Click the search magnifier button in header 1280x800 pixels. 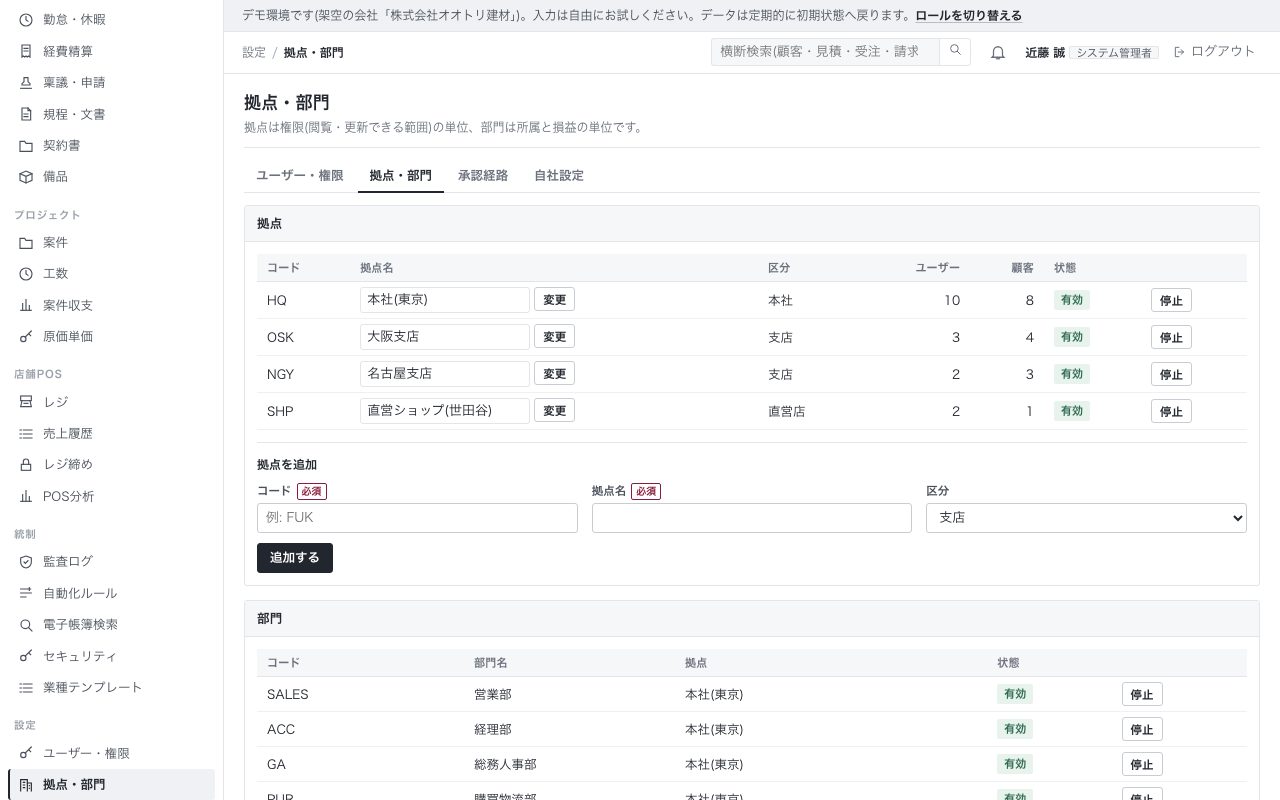(955, 51)
